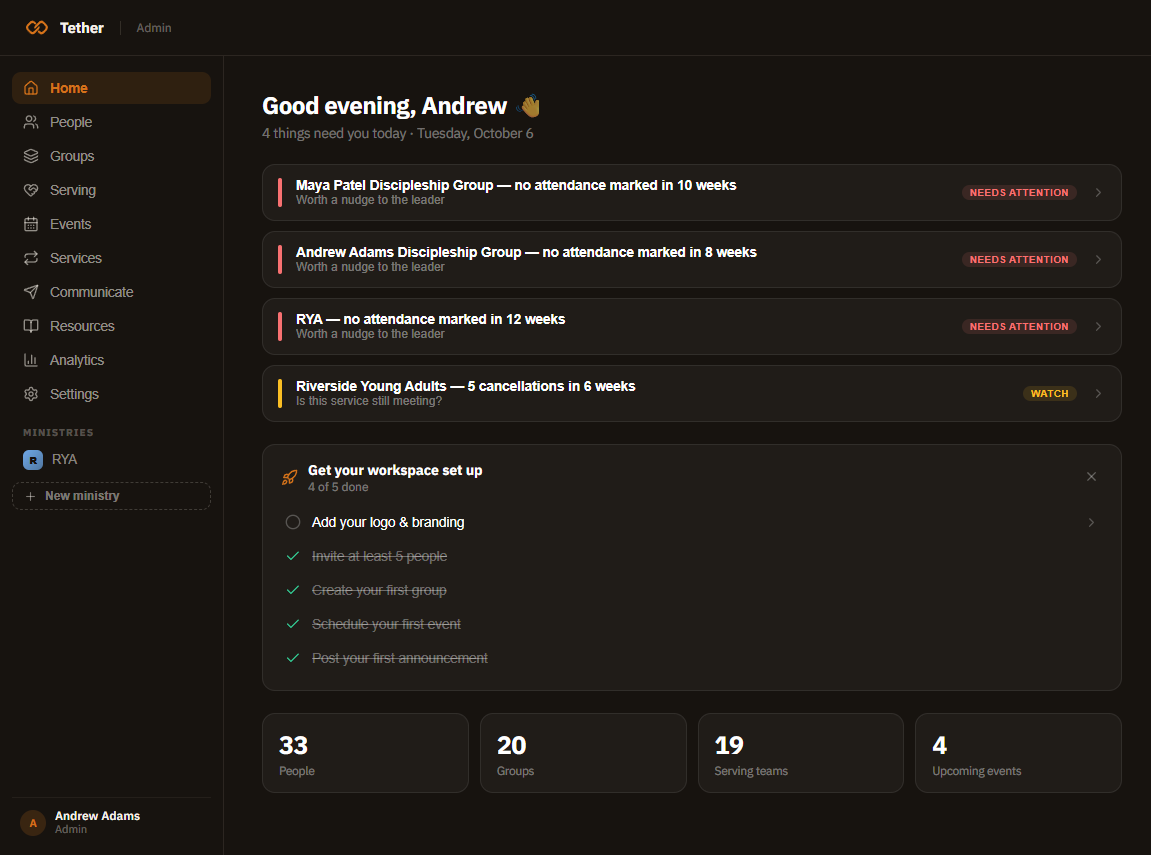Click 'Schedule your first event' completed step

(386, 625)
